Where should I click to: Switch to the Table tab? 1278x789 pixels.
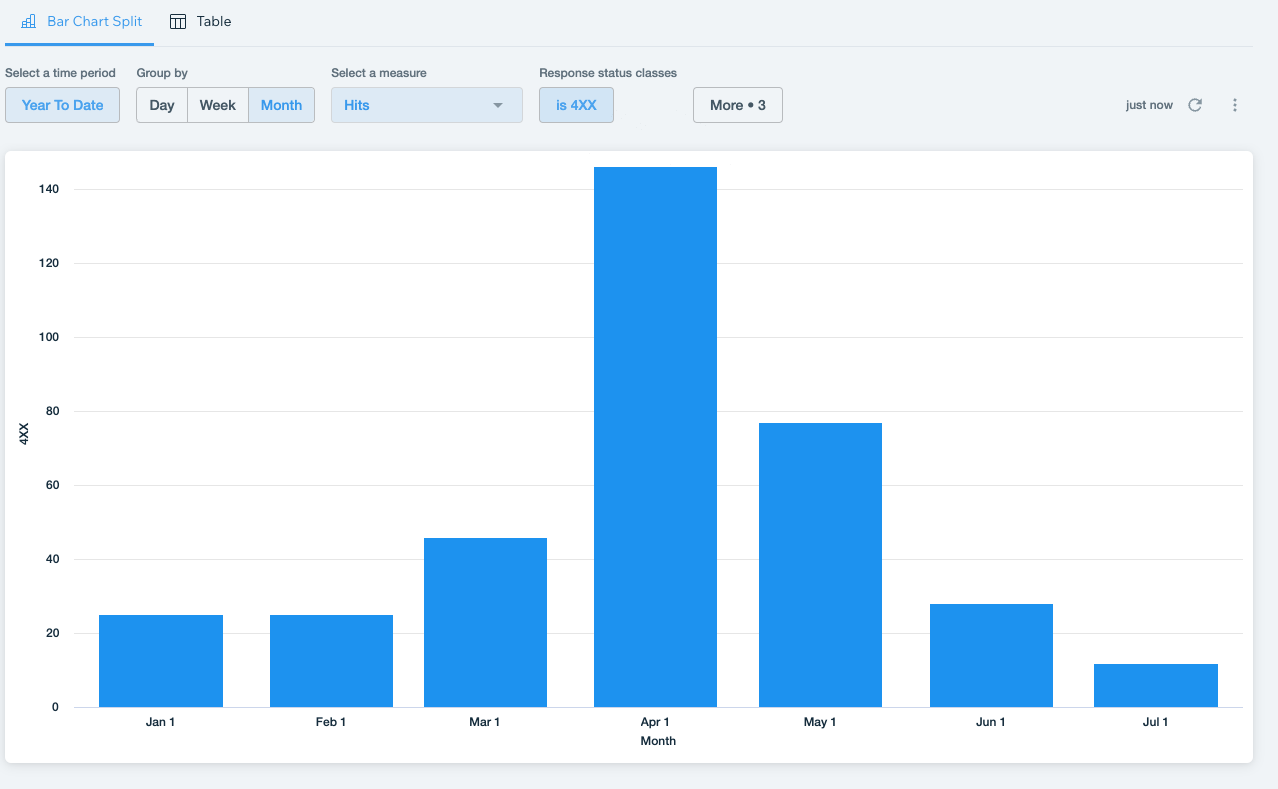pos(201,21)
